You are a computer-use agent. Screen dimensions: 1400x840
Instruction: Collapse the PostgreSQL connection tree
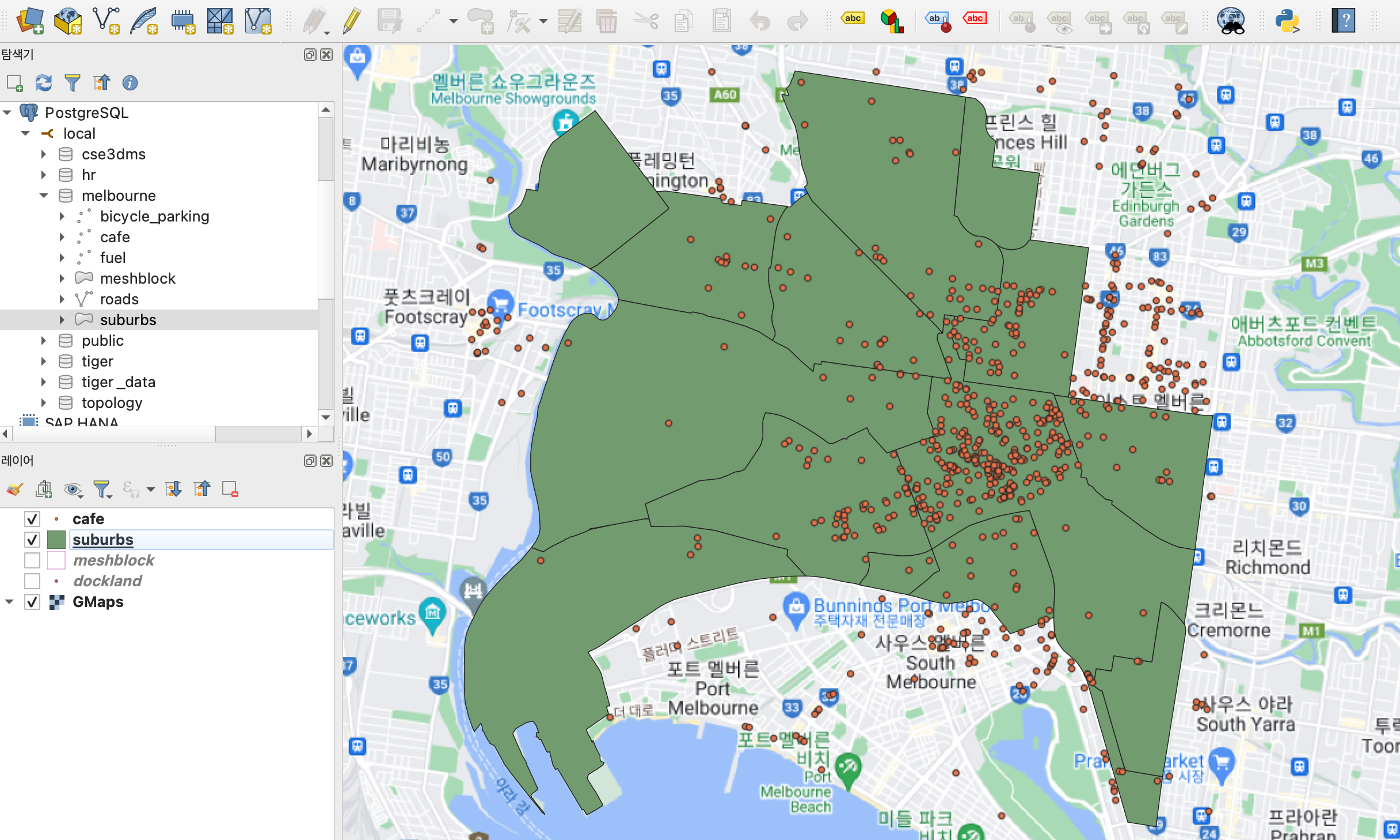point(8,112)
